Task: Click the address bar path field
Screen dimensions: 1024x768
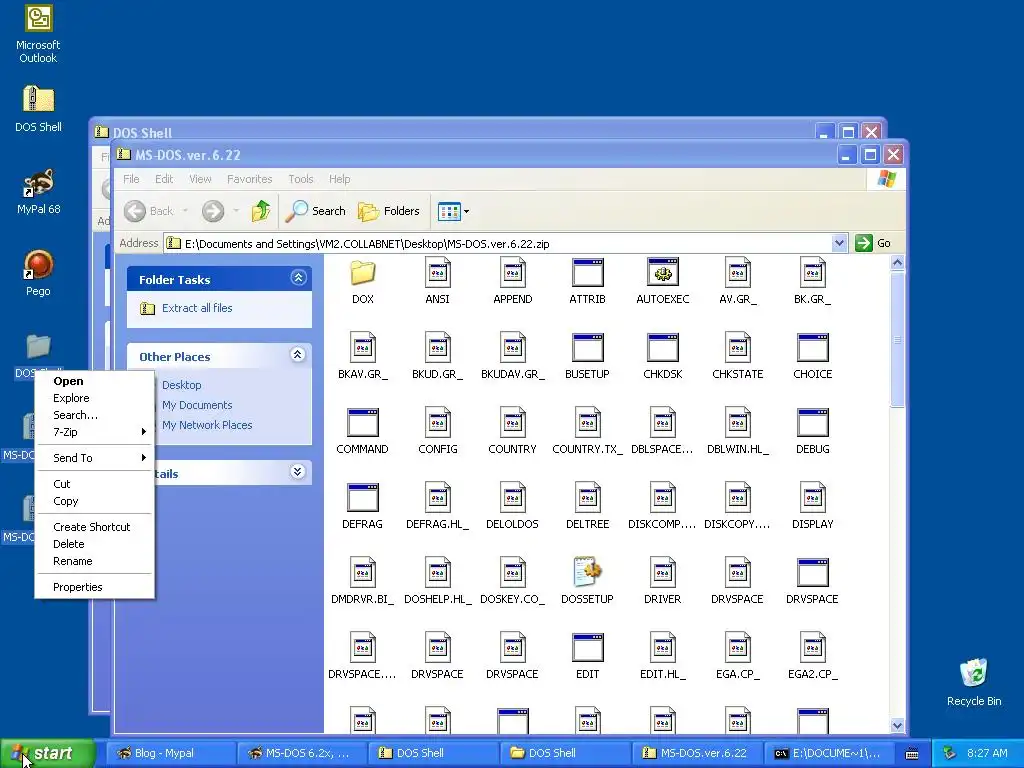Action: [x=499, y=244]
